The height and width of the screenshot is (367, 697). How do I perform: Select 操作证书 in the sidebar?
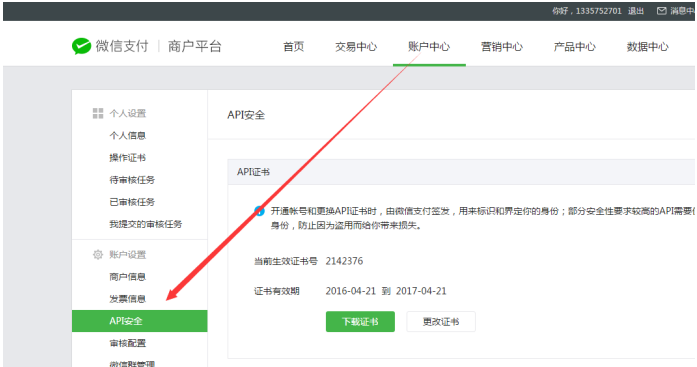128,158
